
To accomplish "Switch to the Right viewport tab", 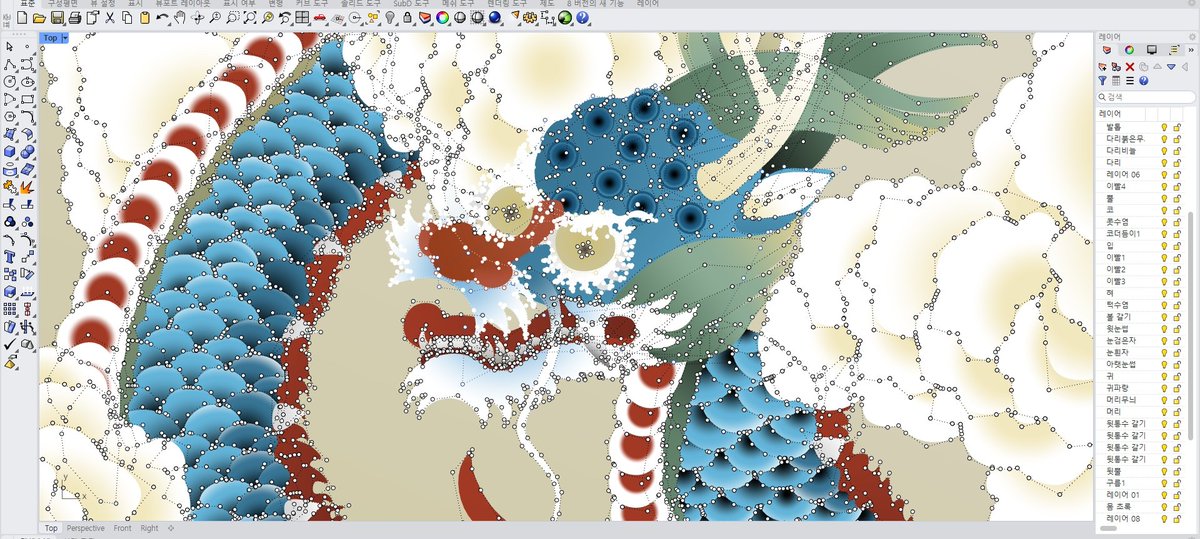I will coord(149,528).
